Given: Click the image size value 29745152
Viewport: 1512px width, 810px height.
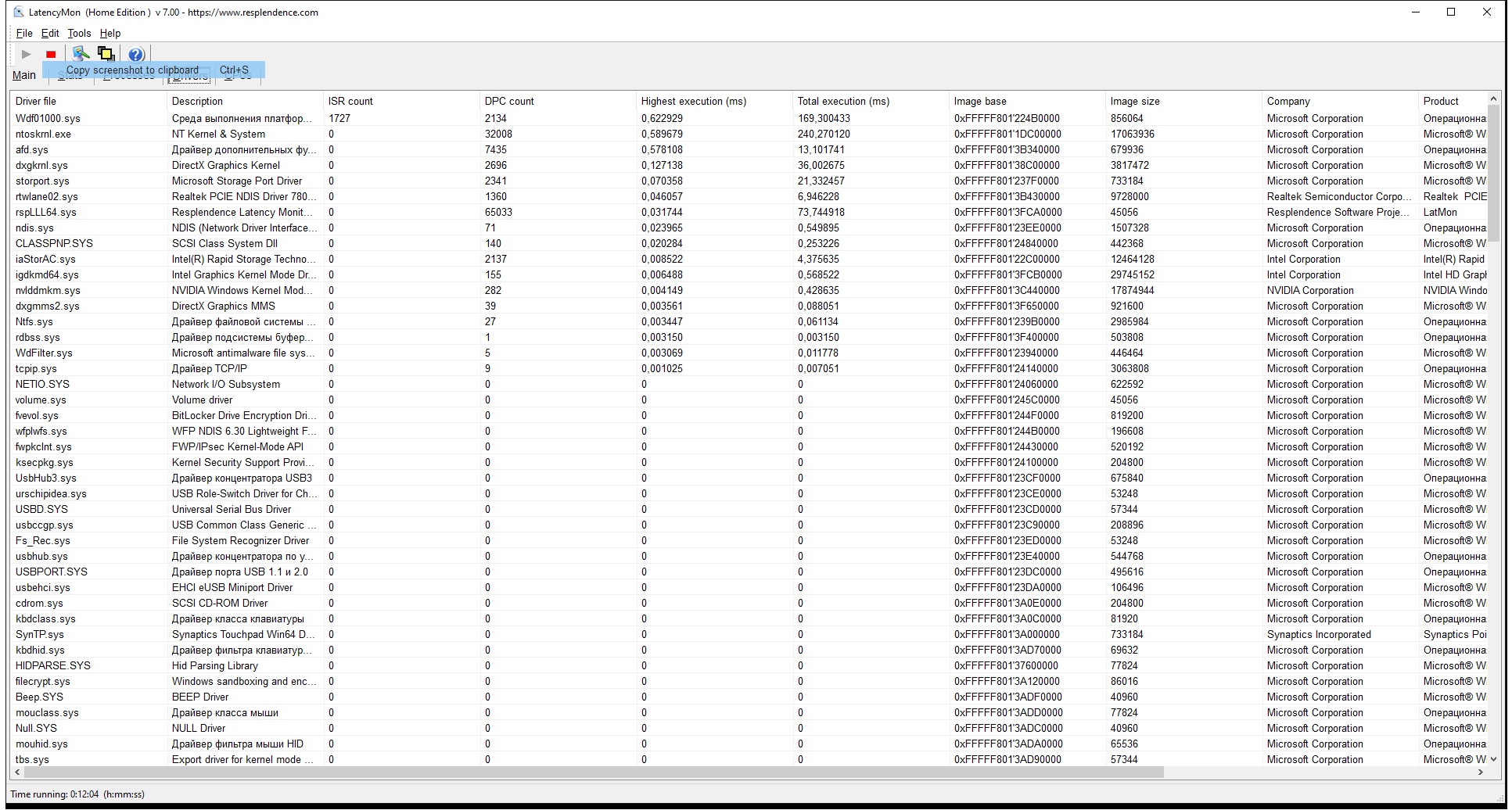Looking at the screenshot, I should pyautogui.click(x=1132, y=274).
